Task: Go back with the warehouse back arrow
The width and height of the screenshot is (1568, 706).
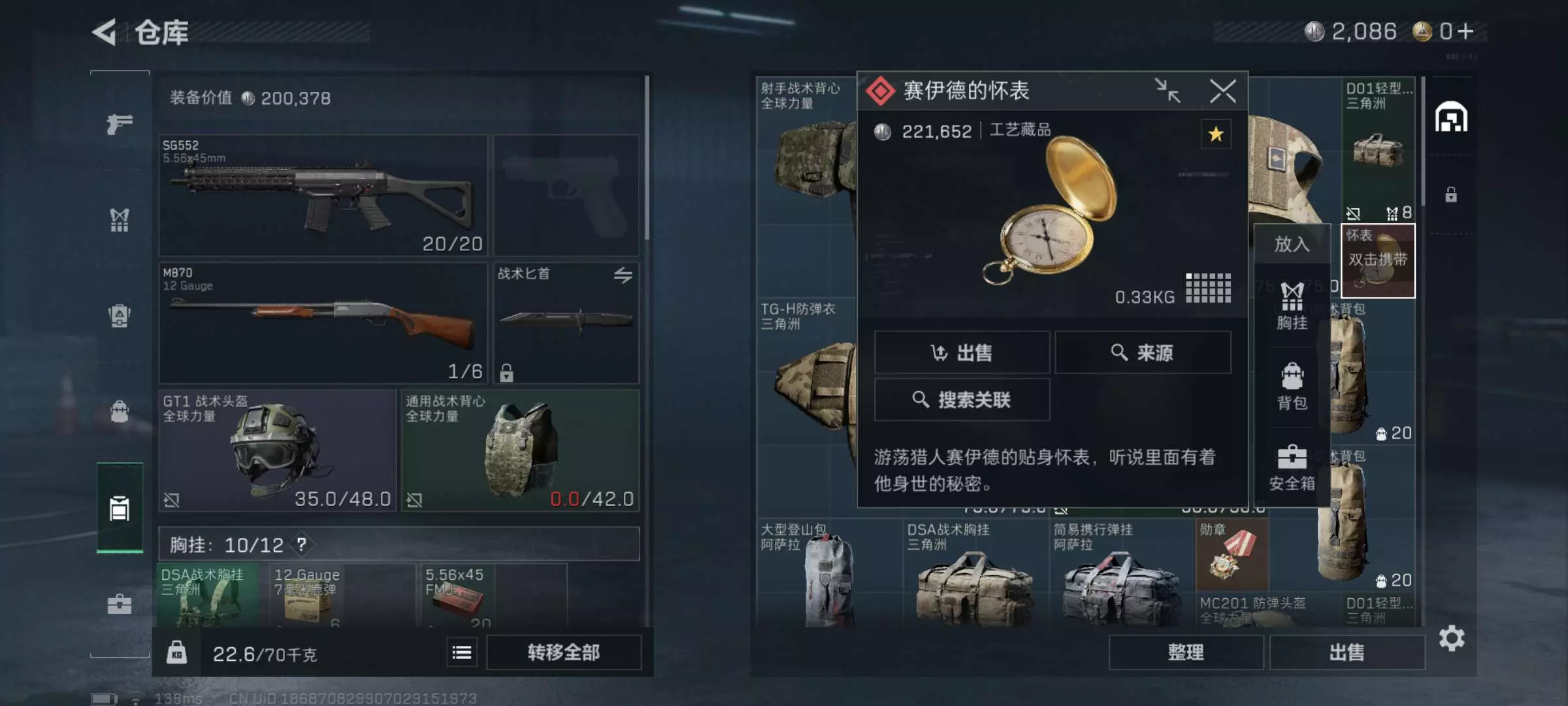Action: point(105,32)
